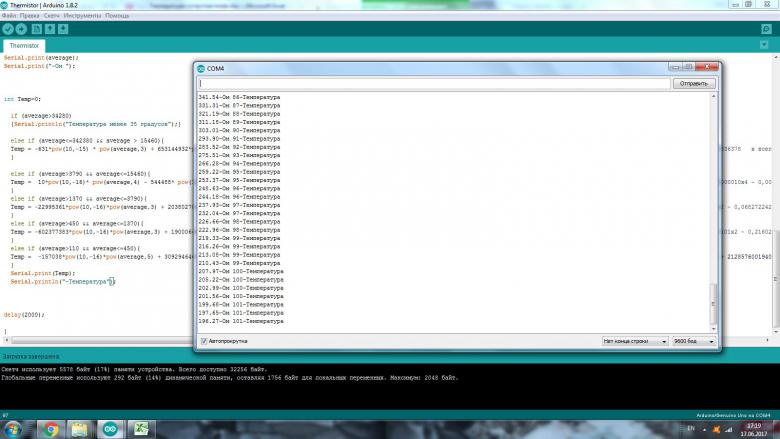This screenshot has width=780, height=439.
Task: Click the line 341.54-Ом 86-Температура
Action: click(239, 97)
